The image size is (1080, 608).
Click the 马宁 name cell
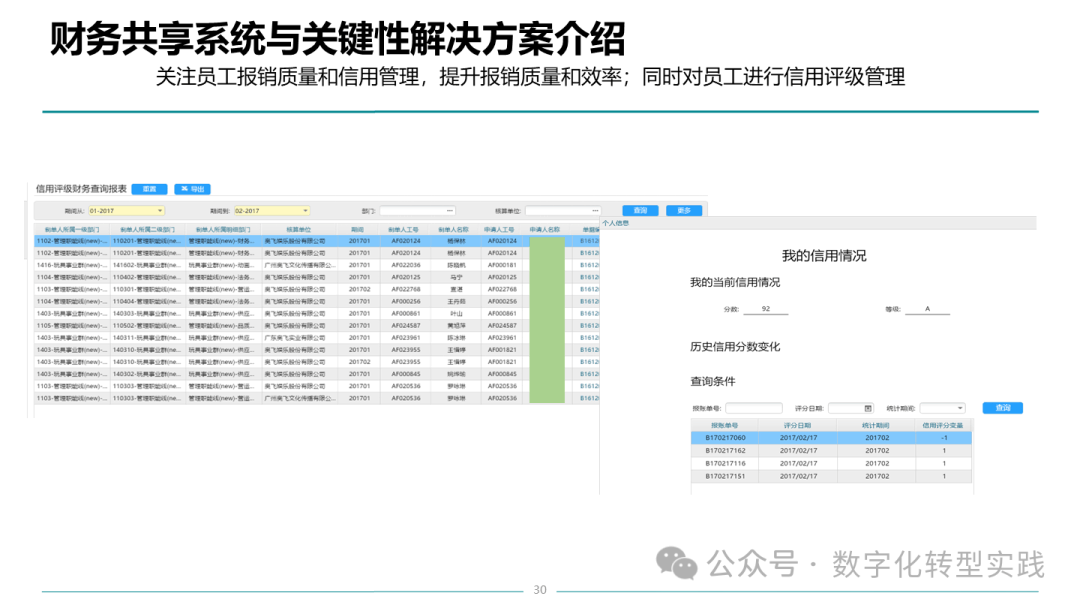click(x=456, y=277)
